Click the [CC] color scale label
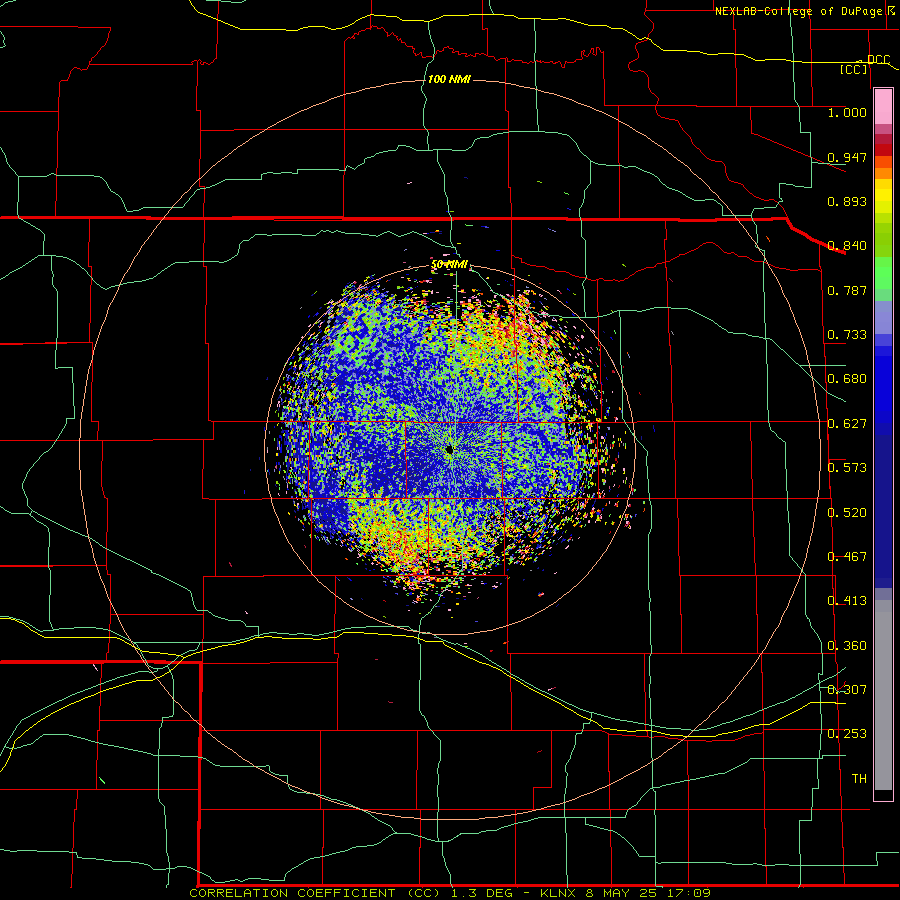900x900 pixels. coord(854,69)
